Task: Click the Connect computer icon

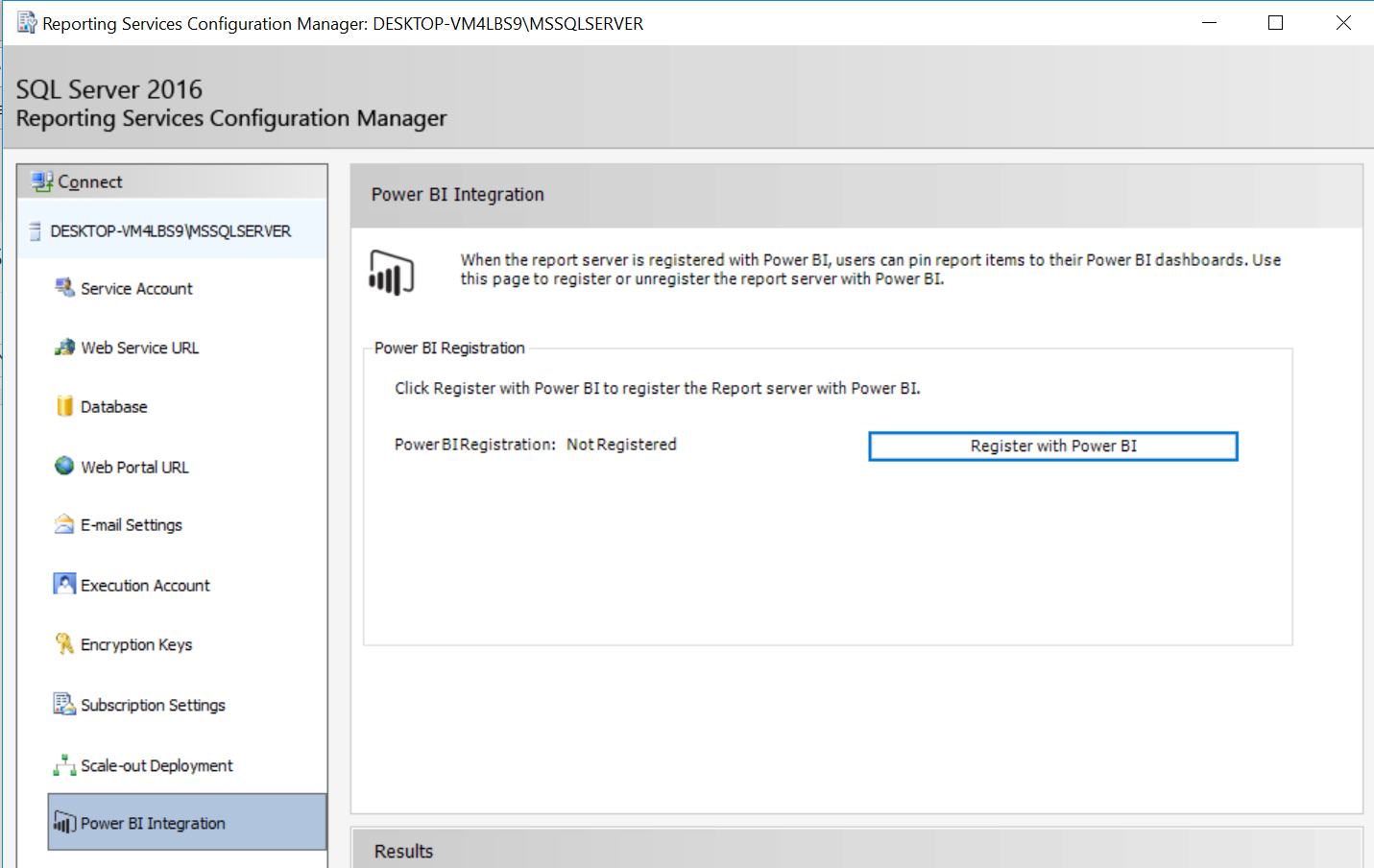Action: pos(41,181)
